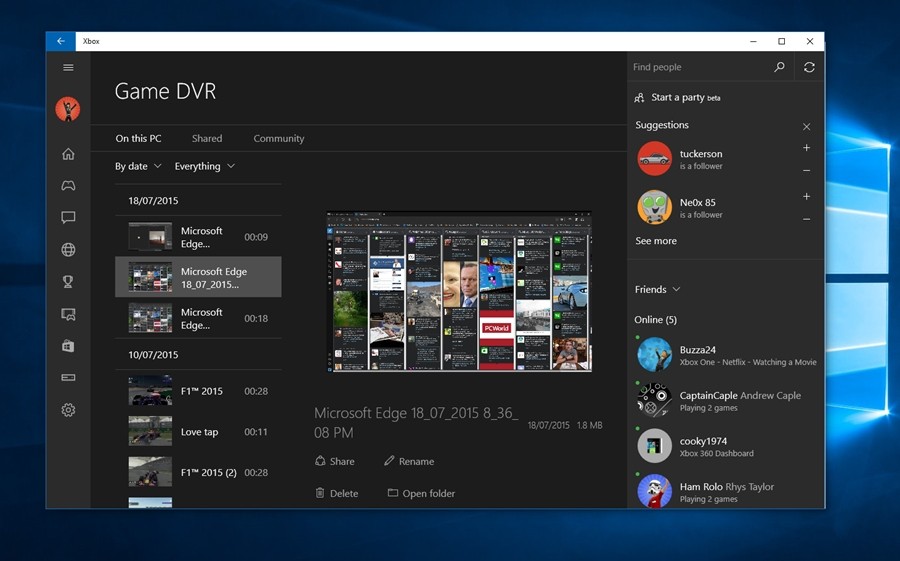Viewport: 900px width, 561px height.
Task: Open Achievements trophy icon
Action: [x=68, y=282]
